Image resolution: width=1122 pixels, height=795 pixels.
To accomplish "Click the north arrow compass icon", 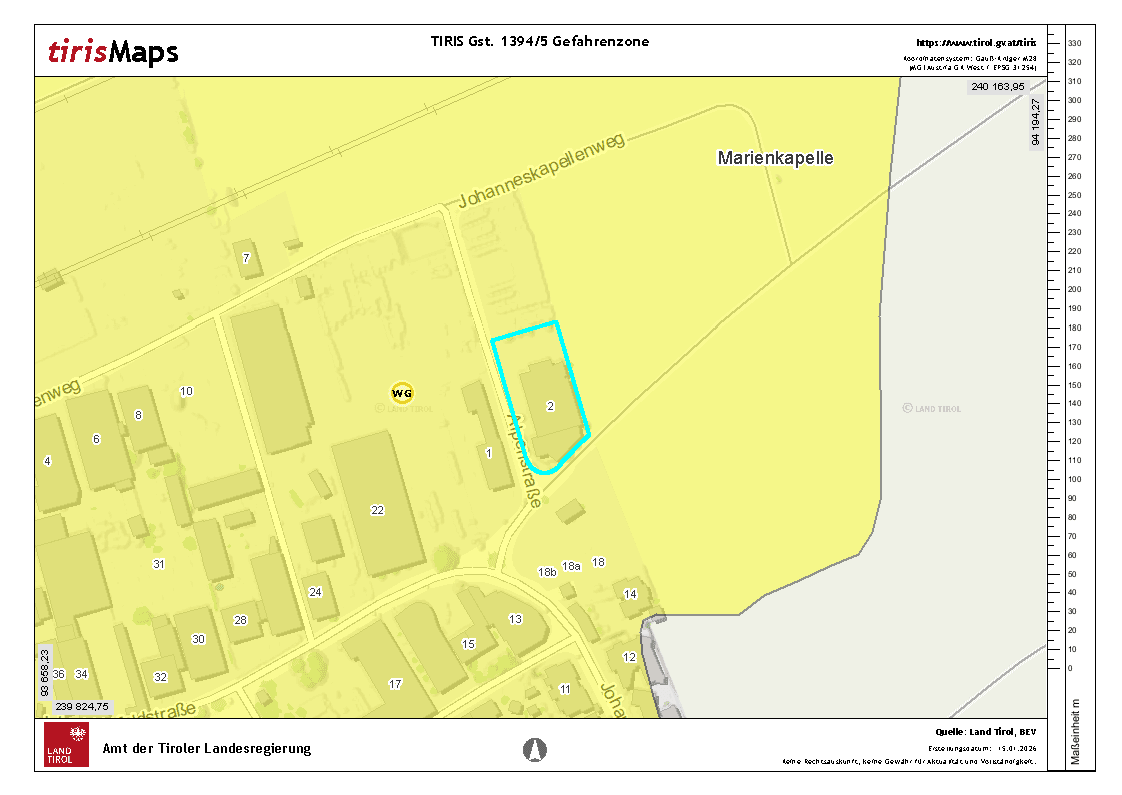I will click(536, 749).
